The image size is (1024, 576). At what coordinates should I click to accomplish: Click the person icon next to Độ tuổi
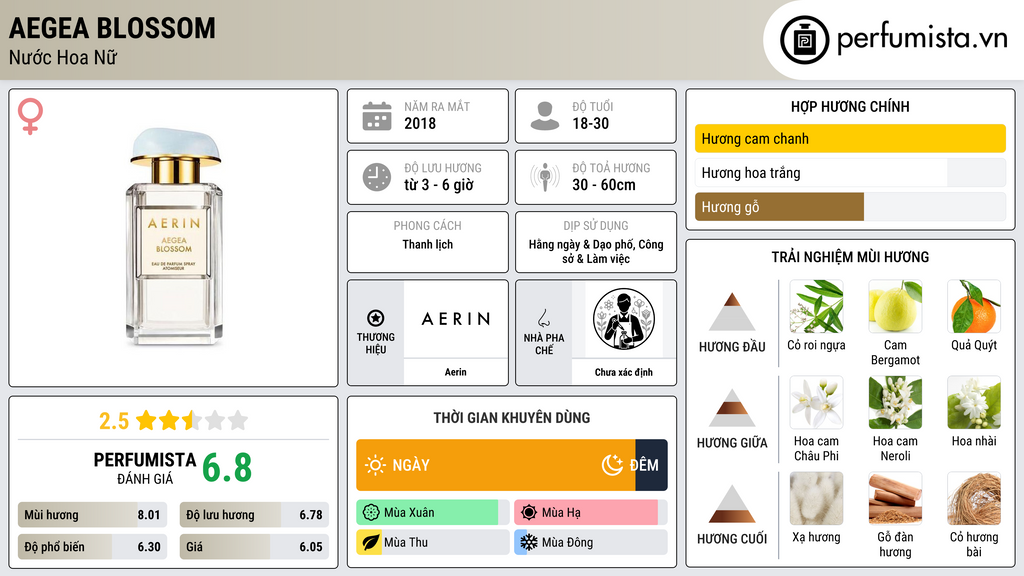[545, 116]
